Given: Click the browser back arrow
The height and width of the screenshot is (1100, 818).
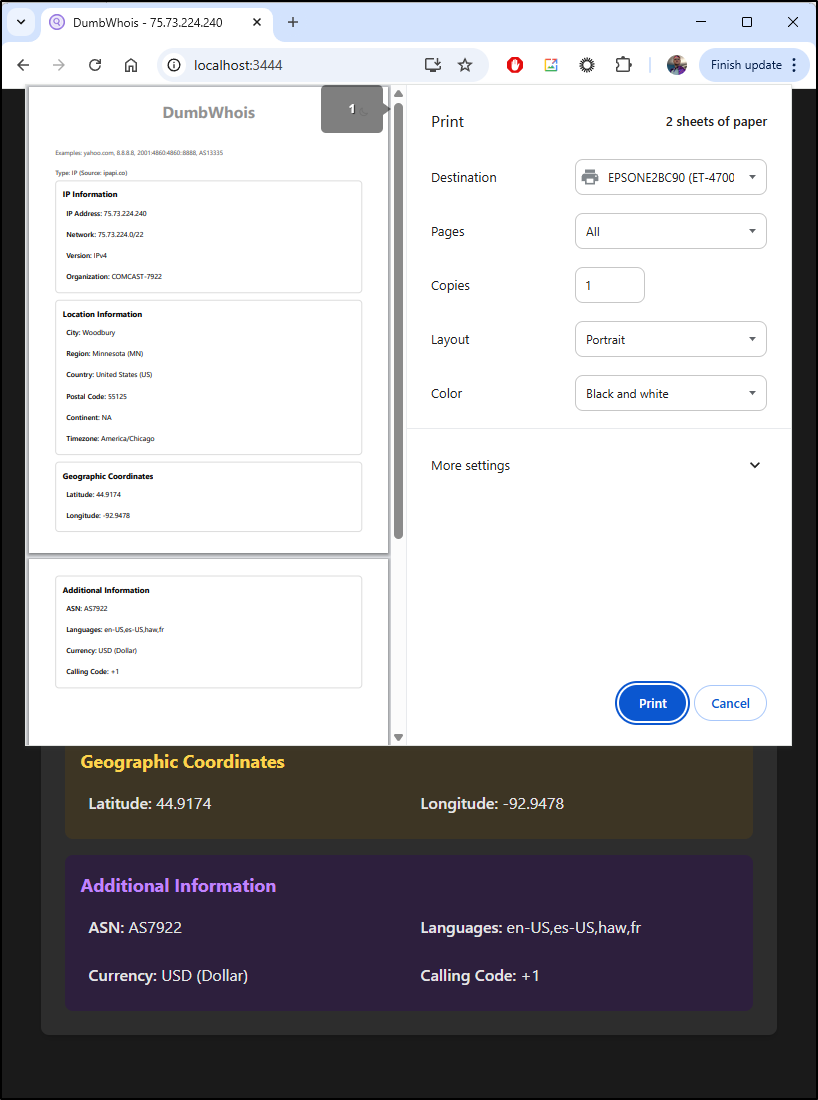Looking at the screenshot, I should pyautogui.click(x=23, y=65).
